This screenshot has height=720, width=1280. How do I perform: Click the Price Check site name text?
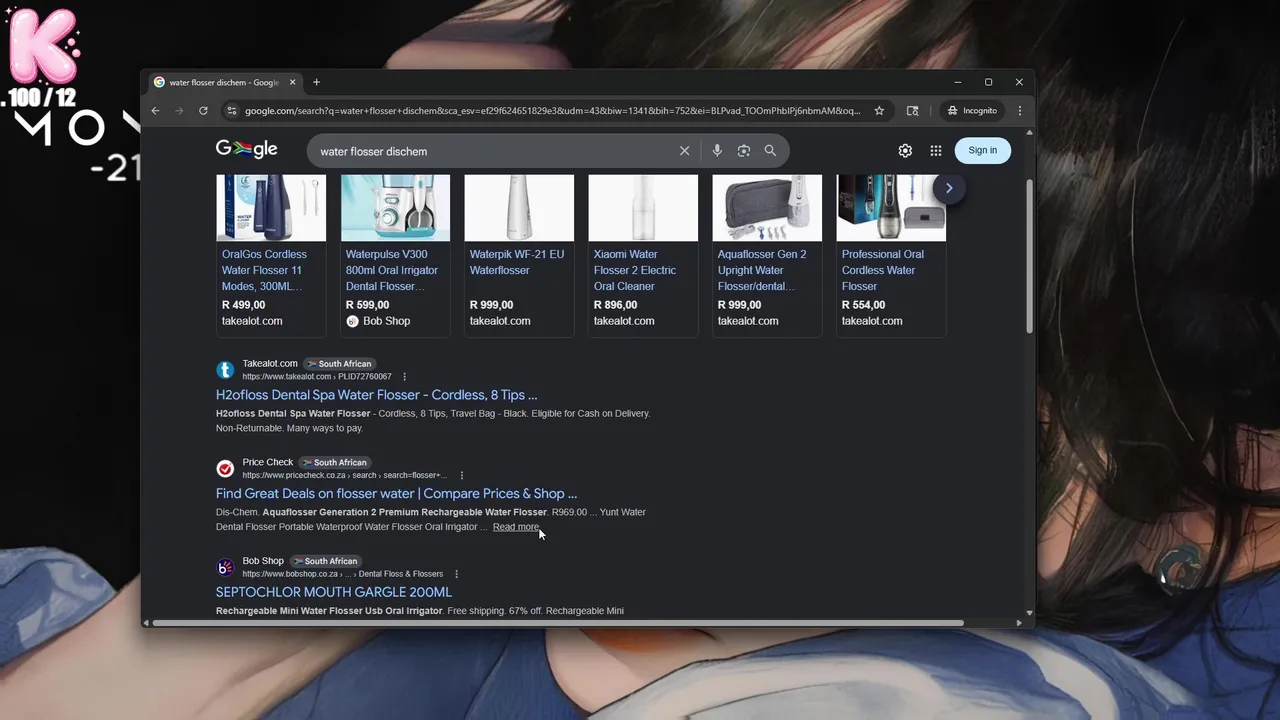[268, 462]
